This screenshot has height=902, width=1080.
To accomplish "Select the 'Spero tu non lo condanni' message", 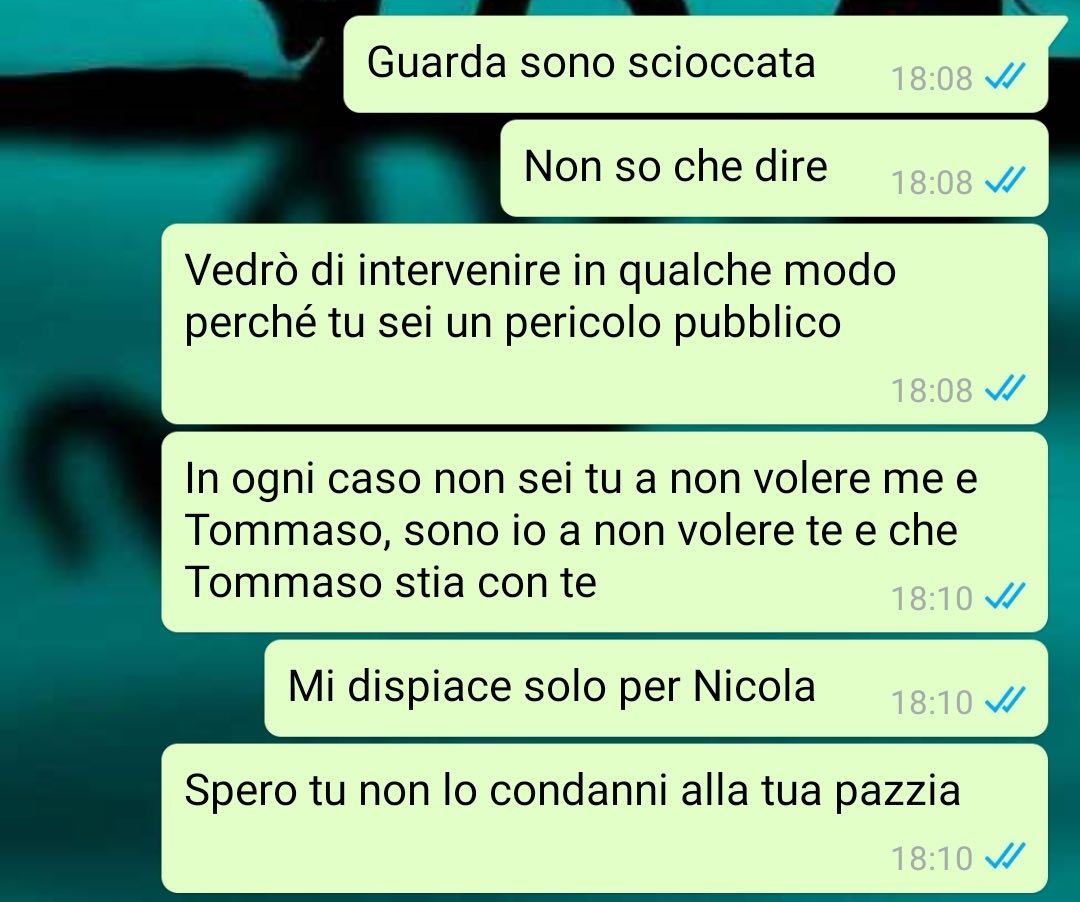I will pyautogui.click(x=604, y=818).
